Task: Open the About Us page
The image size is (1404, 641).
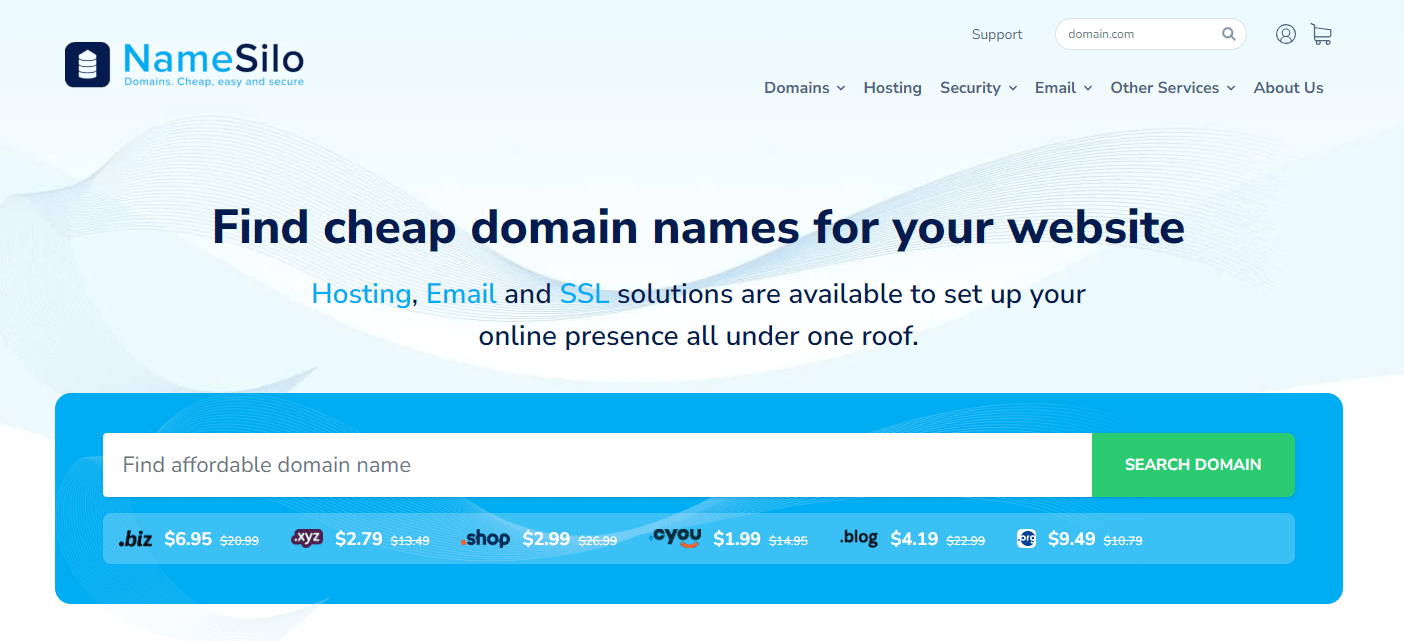Action: click(x=1288, y=88)
